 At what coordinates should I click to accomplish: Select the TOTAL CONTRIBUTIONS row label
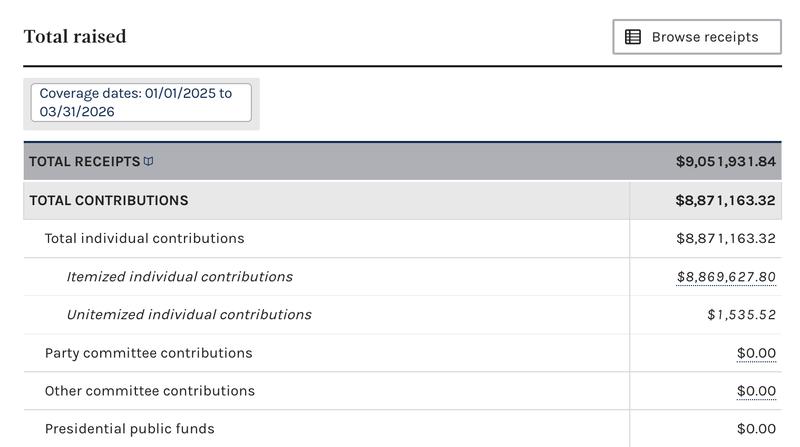coord(108,200)
